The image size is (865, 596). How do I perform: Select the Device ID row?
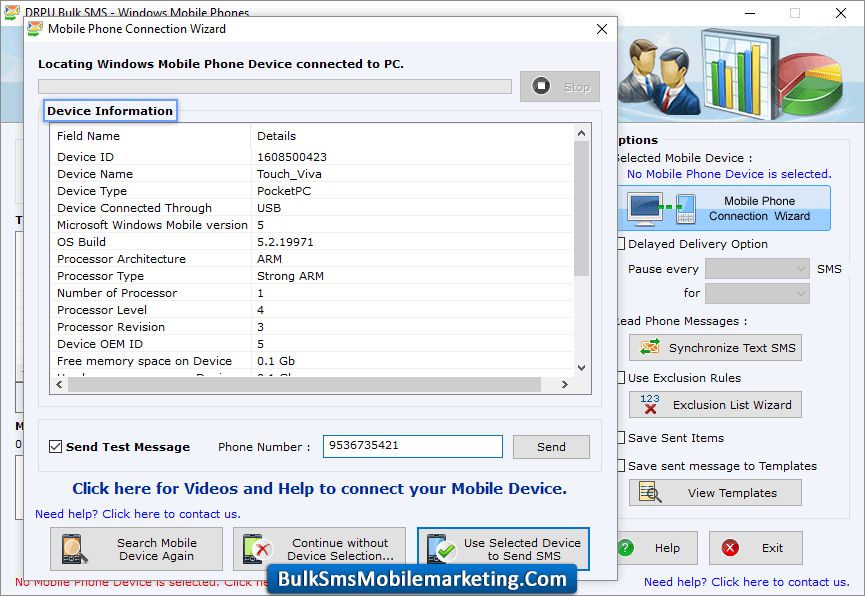pyautogui.click(x=312, y=157)
